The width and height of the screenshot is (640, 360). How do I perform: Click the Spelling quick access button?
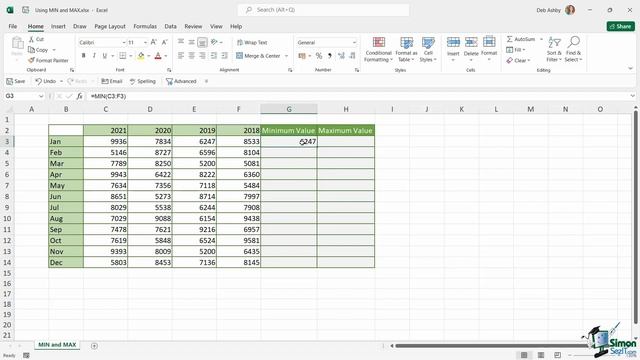click(x=143, y=81)
